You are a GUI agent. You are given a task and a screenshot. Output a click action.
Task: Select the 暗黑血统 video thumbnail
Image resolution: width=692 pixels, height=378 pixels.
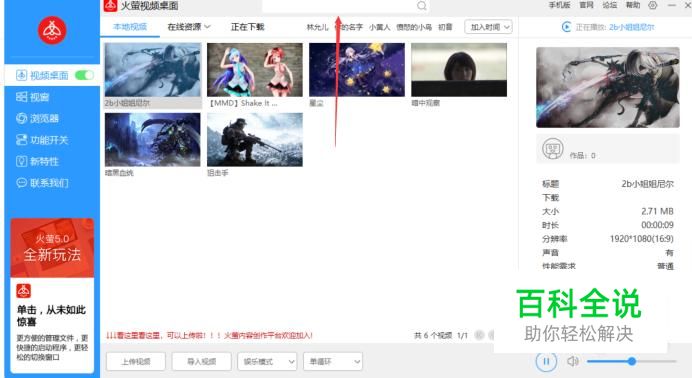click(153, 139)
